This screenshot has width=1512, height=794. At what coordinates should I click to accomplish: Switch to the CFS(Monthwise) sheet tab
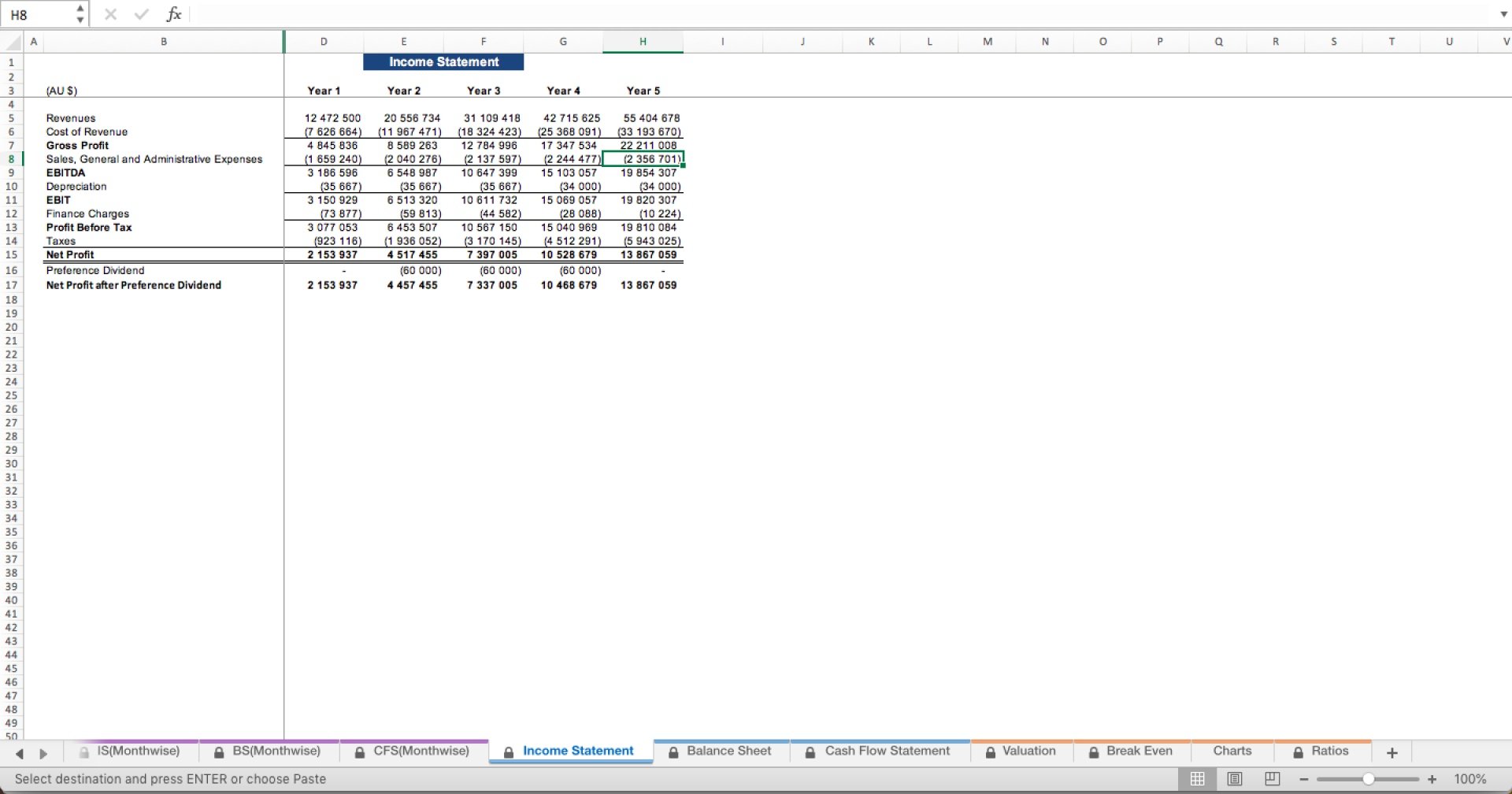413,751
